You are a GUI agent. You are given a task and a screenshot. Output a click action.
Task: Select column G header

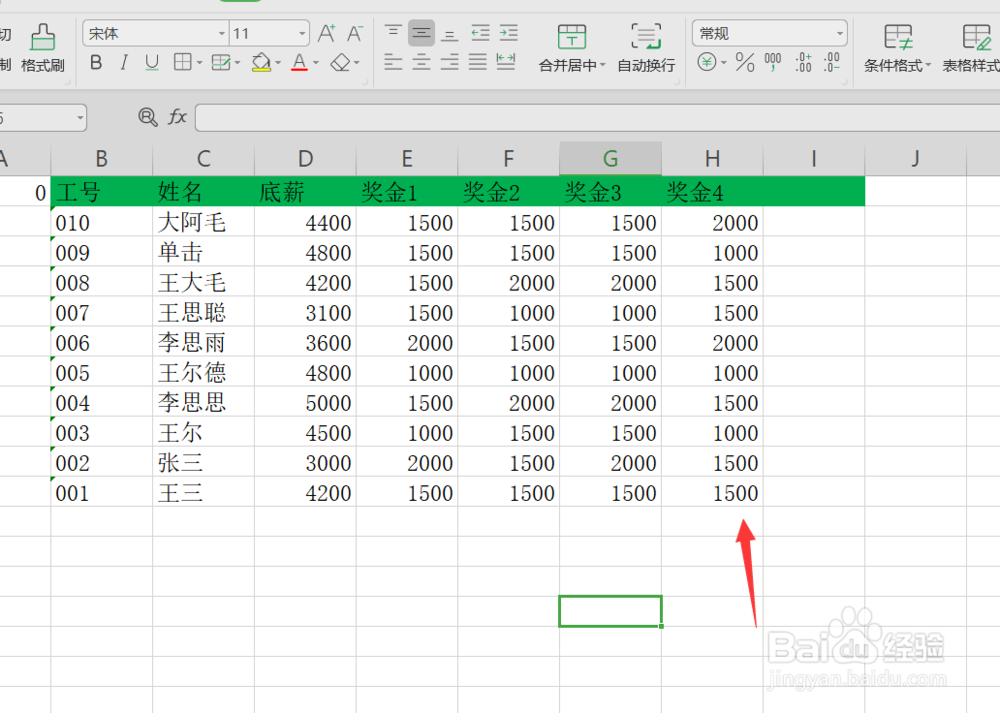click(x=610, y=158)
